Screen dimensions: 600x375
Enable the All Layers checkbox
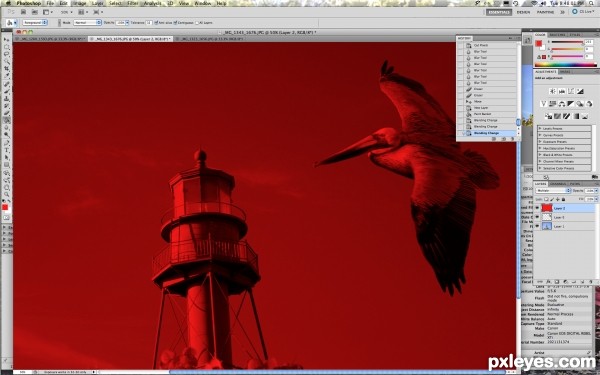pyautogui.click(x=197, y=23)
